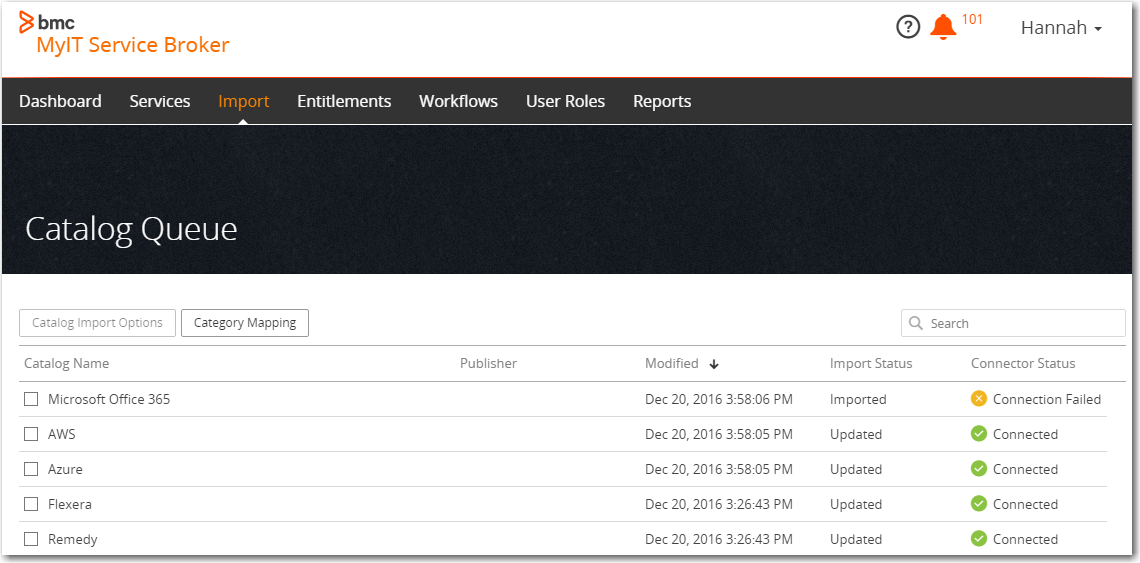The width and height of the screenshot is (1140, 563).
Task: Go to the Dashboard tab
Action: [x=60, y=101]
